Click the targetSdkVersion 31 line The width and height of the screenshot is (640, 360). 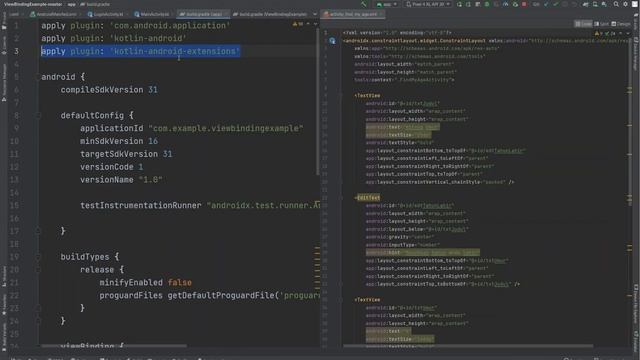tap(126, 154)
